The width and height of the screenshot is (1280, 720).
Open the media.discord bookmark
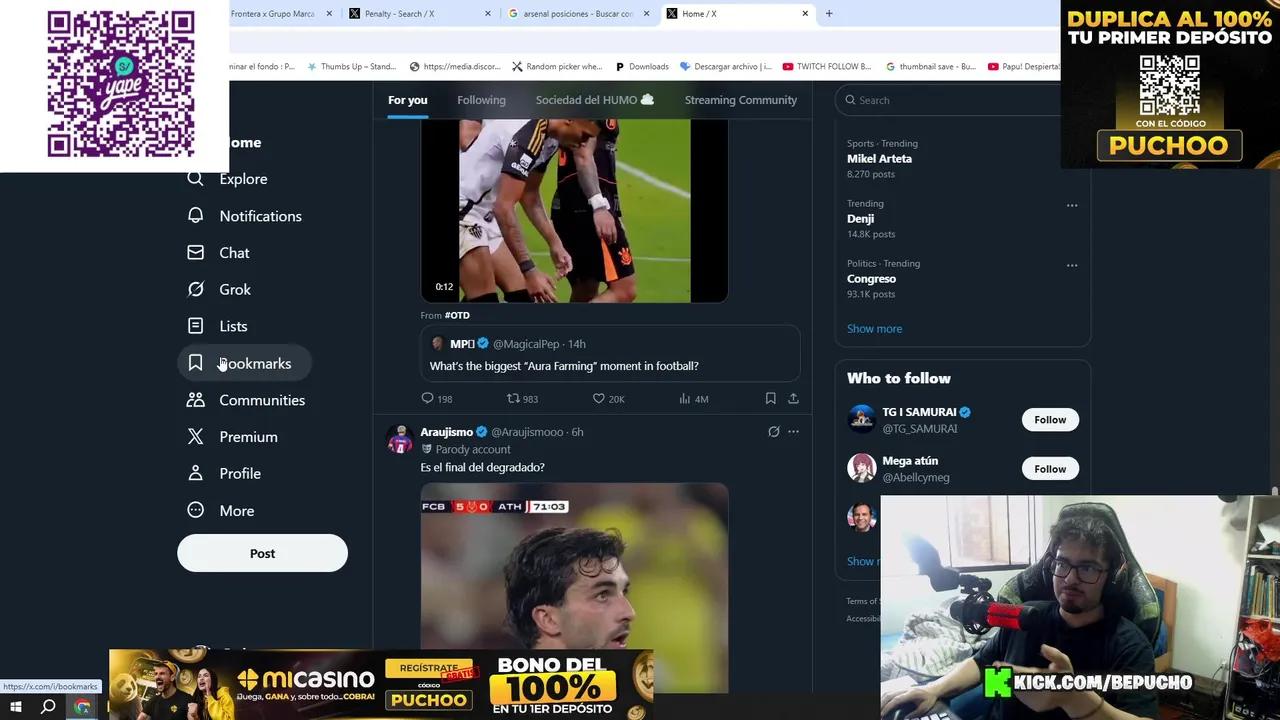[455, 67]
